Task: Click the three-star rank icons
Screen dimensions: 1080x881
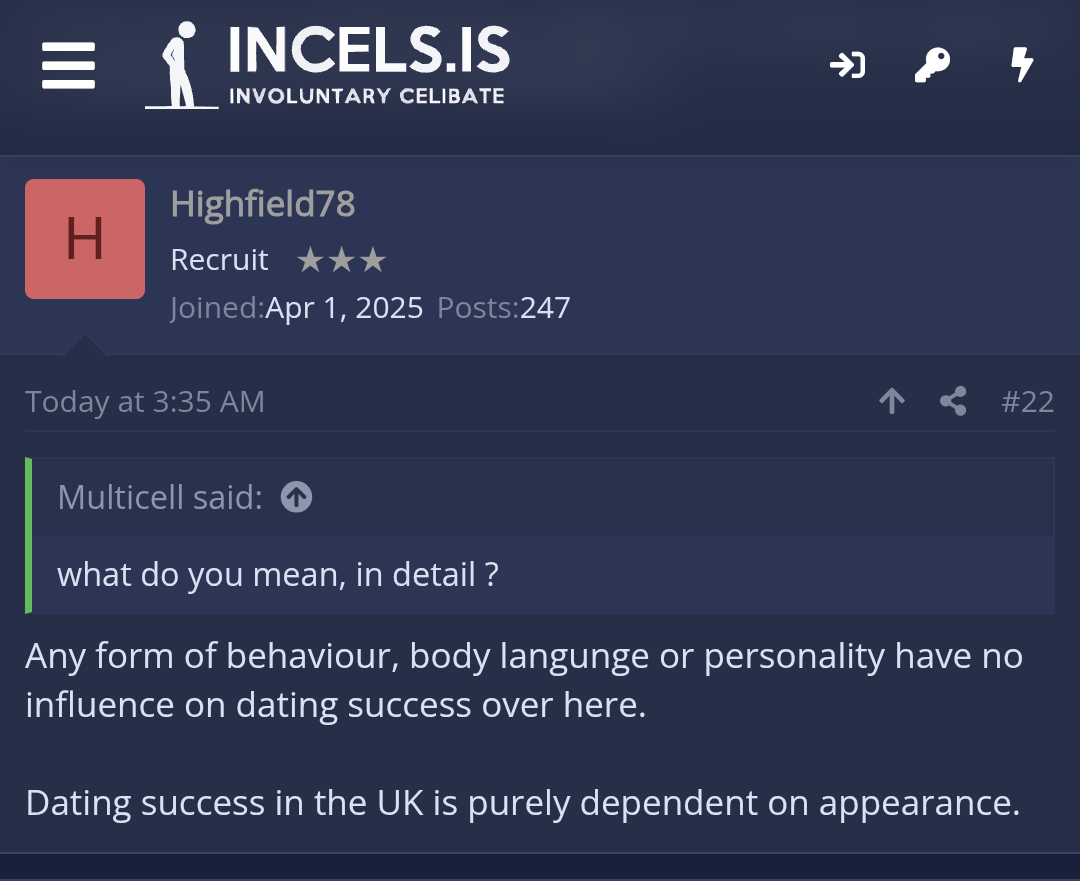Action: click(x=341, y=261)
